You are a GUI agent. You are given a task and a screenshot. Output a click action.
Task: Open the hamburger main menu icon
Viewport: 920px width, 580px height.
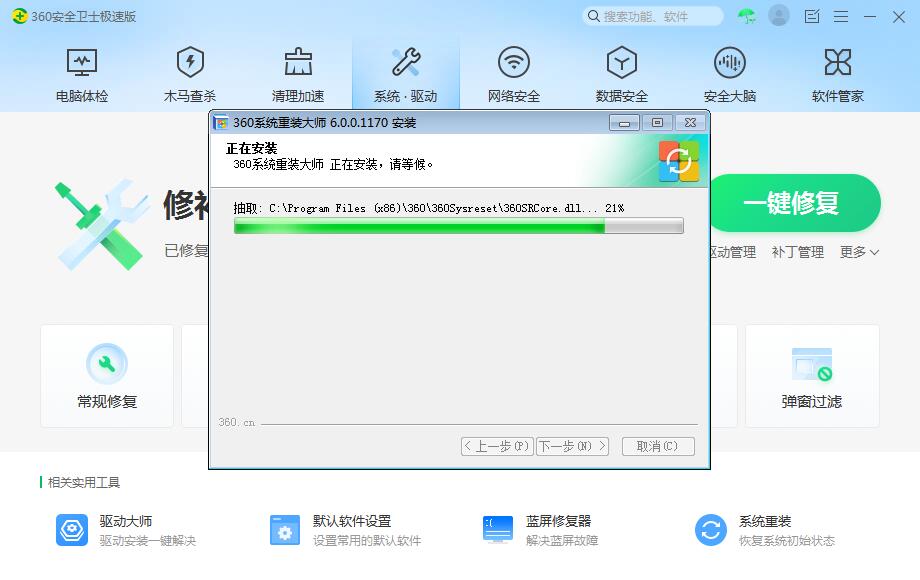click(x=841, y=16)
